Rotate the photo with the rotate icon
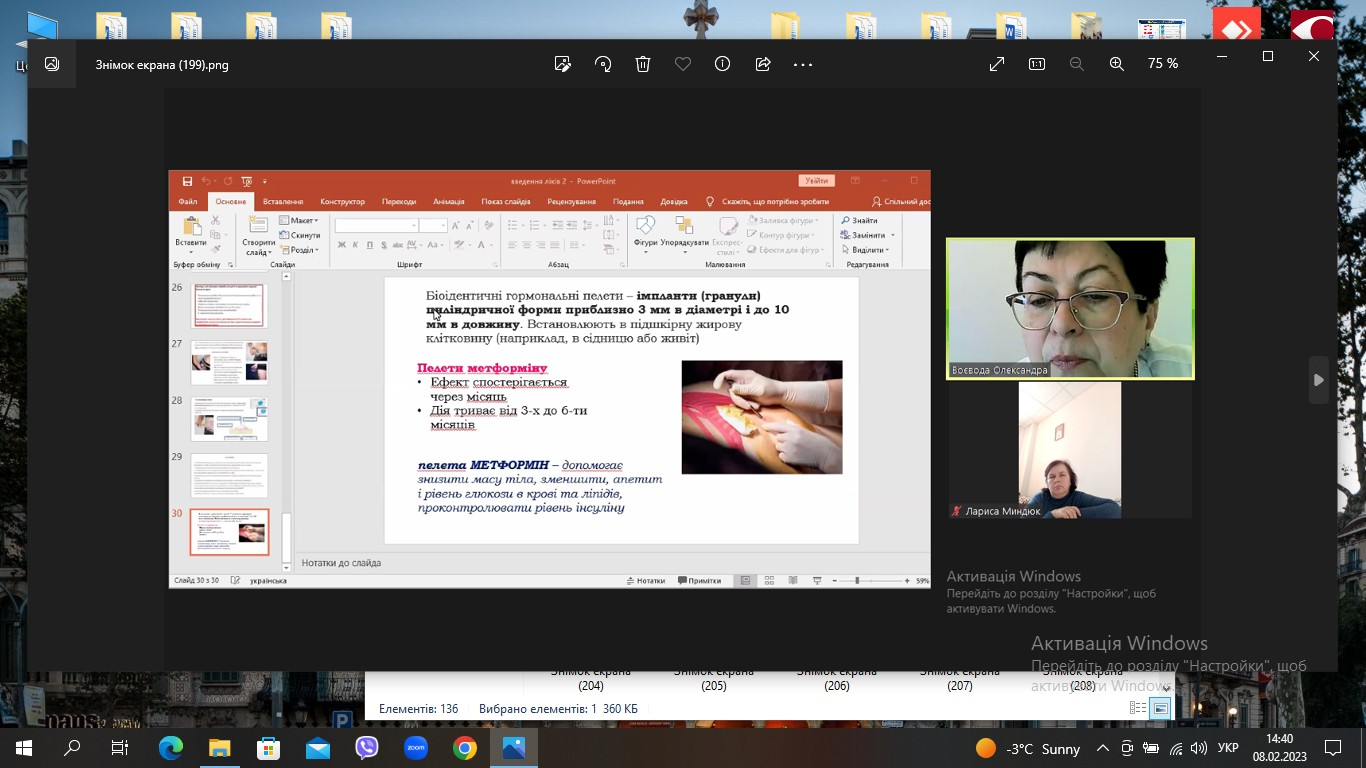This screenshot has width=1366, height=768. 603,64
